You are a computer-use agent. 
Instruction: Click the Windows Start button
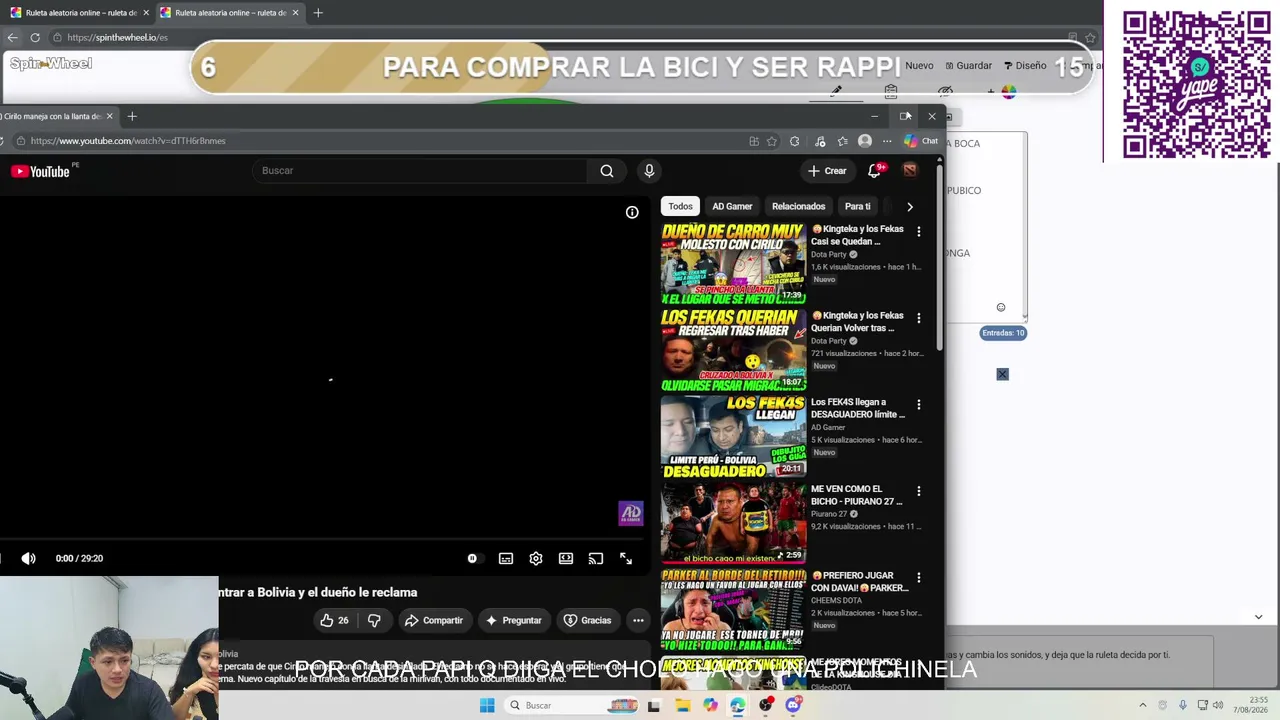point(487,705)
